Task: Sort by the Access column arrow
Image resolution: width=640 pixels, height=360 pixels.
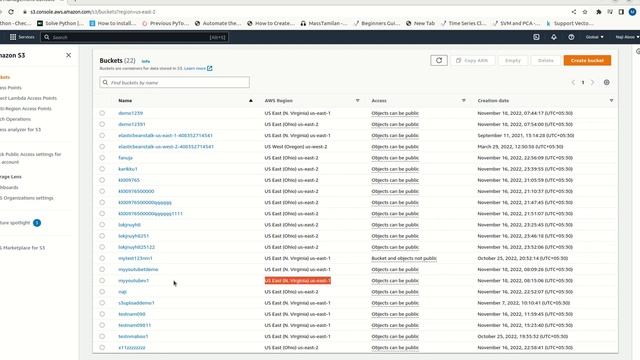Action: click(x=464, y=100)
